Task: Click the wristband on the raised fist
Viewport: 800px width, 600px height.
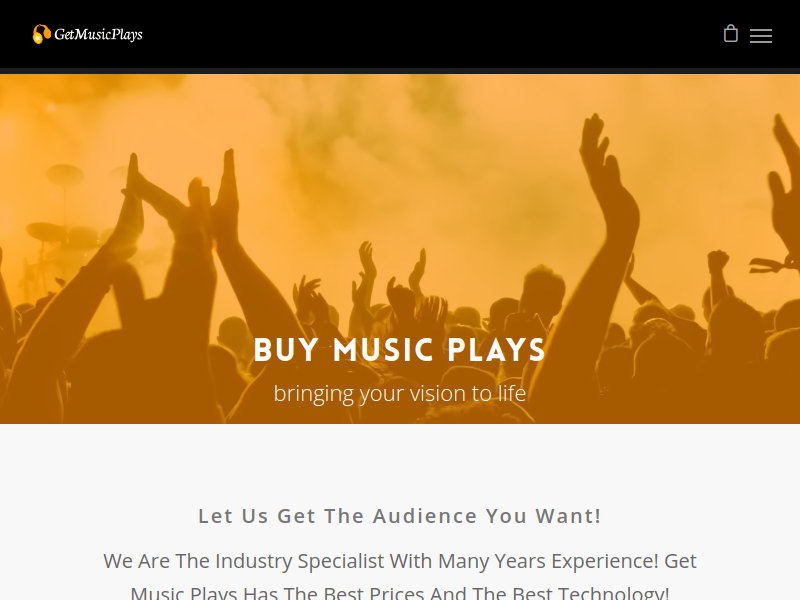Action: pos(771,265)
